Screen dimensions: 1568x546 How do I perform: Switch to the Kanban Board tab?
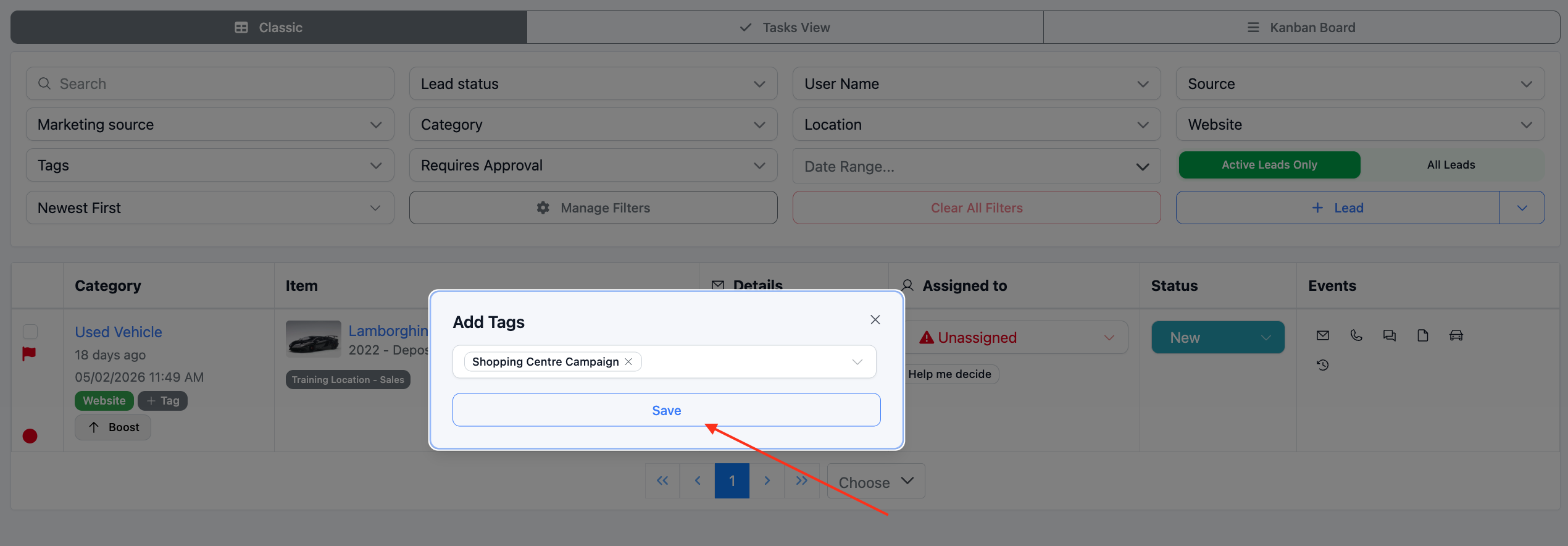point(1301,28)
